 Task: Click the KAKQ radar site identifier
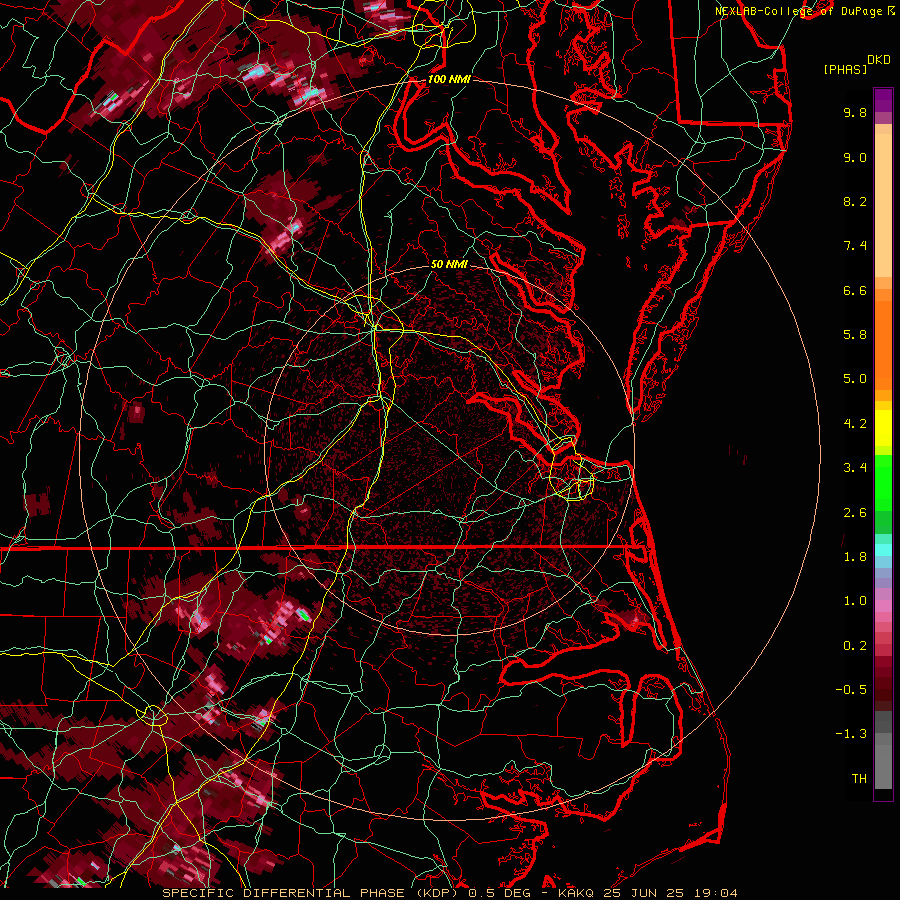coord(576,893)
